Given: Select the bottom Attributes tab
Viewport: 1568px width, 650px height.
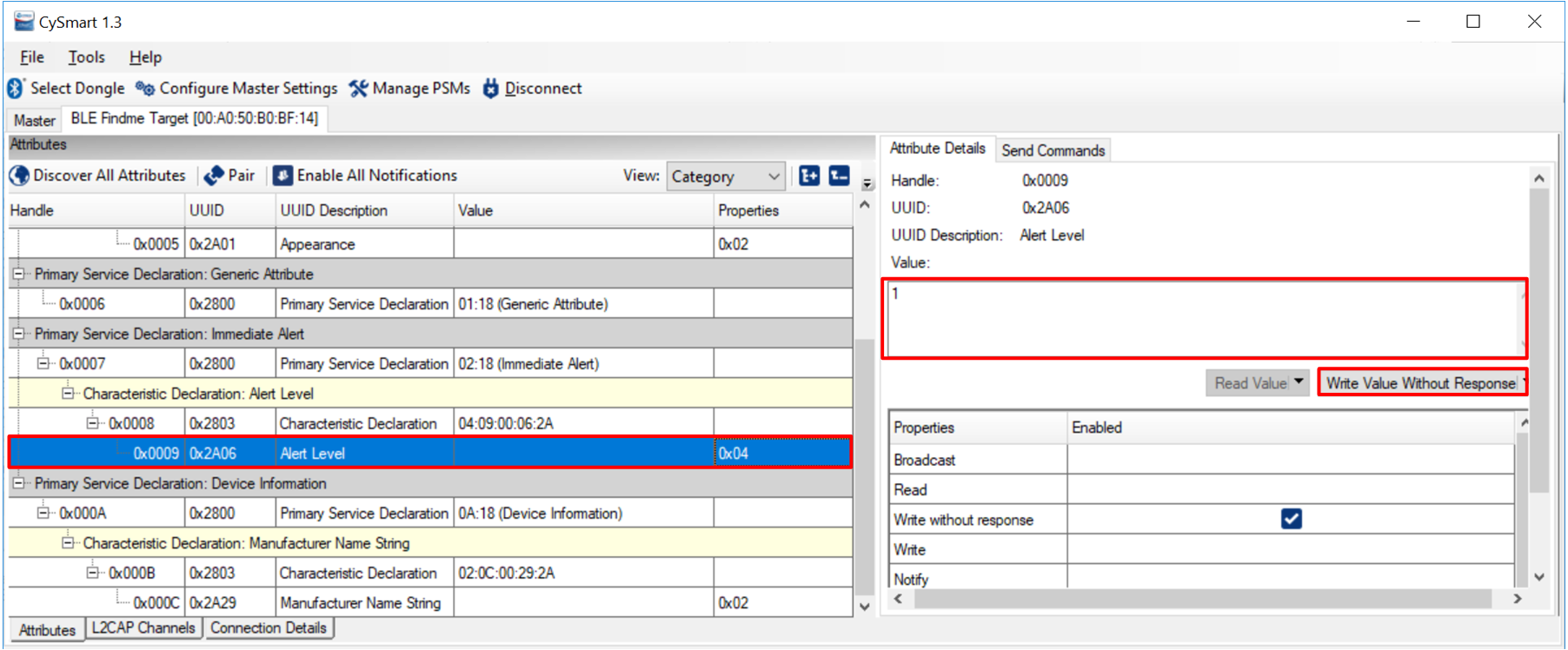Looking at the screenshot, I should 47,630.
